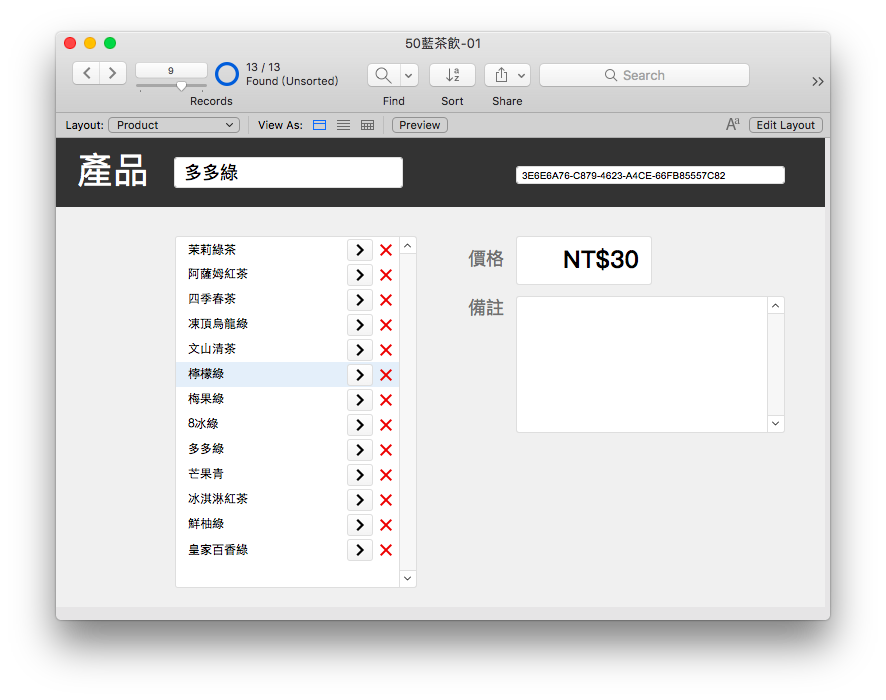Go to 阿薩姆紅茶 record arrow
Viewport: 886px width, 700px height.
[x=360, y=275]
